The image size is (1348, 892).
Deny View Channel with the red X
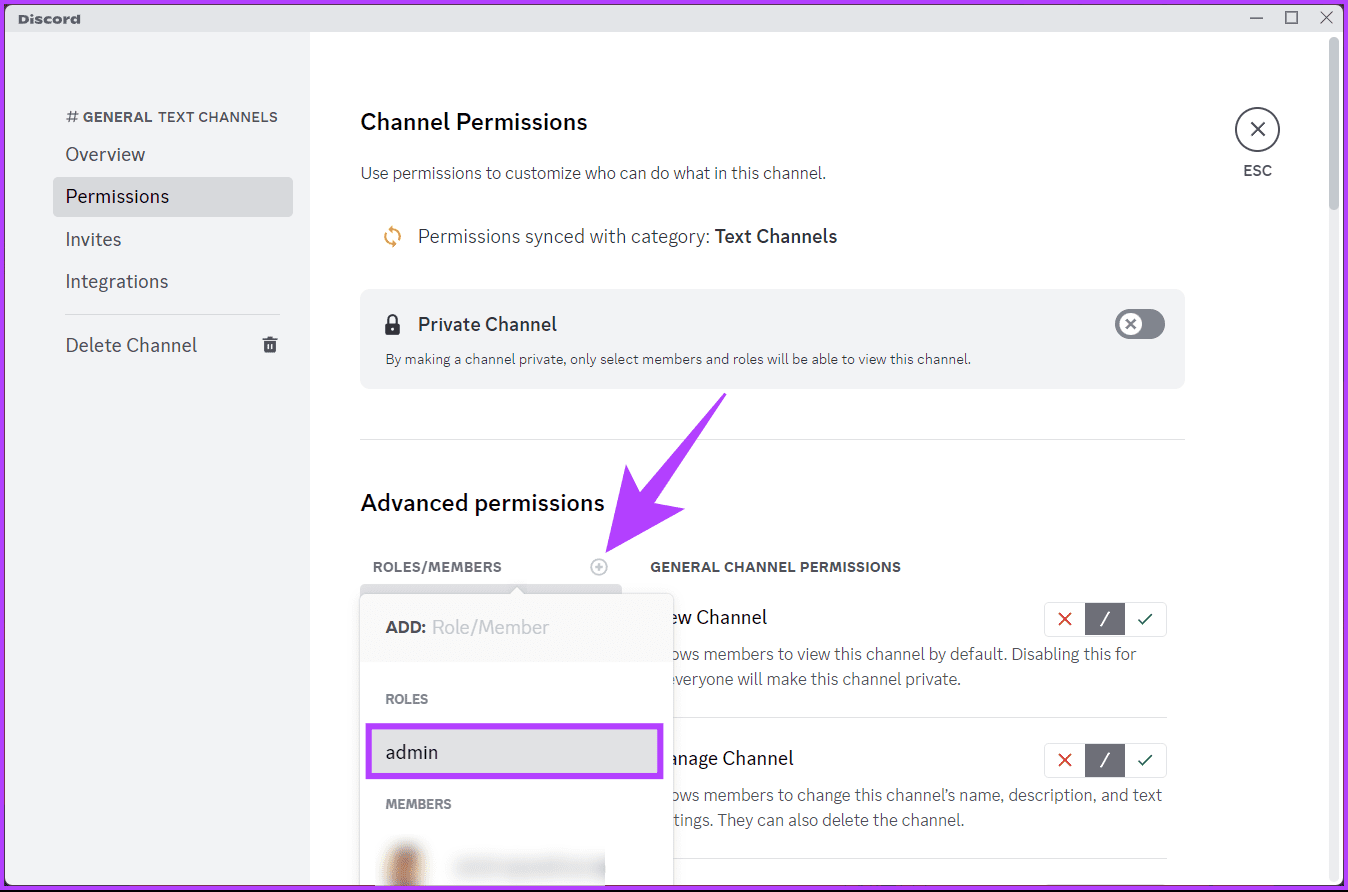(x=1064, y=619)
